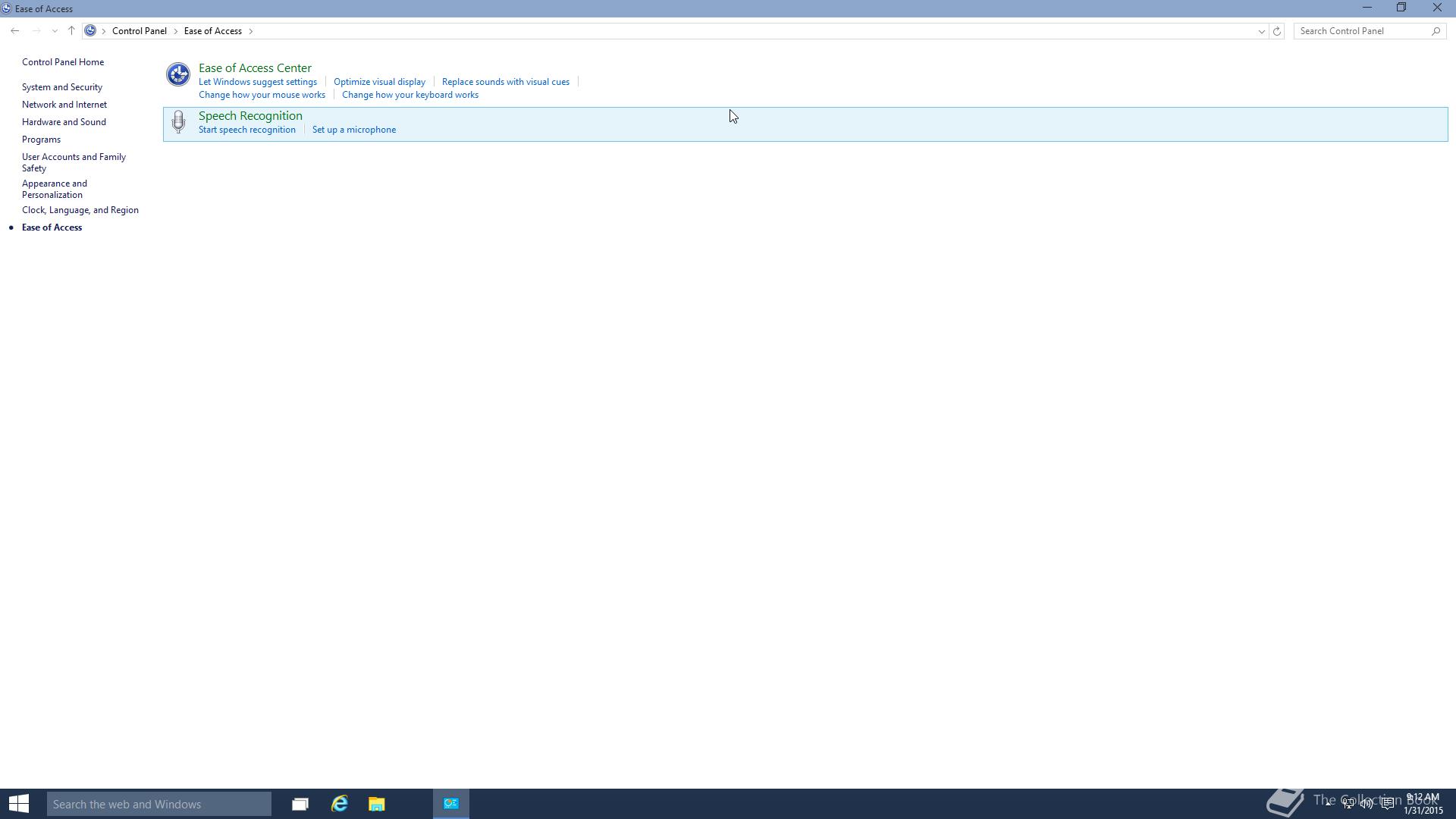Click the taskbar search box
Viewport: 1456px width, 819px height.
pos(159,804)
